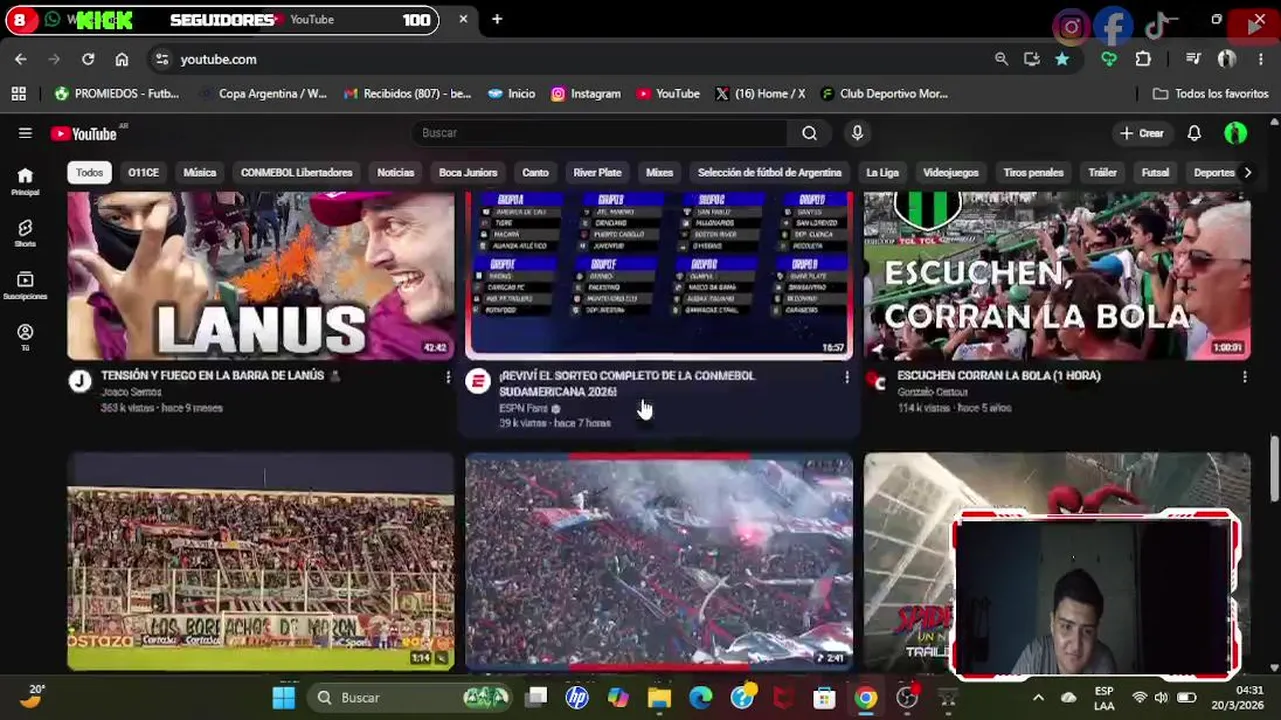Open the LANUS video thumbnail
Screen dimensions: 1281x720
(x=260, y=275)
